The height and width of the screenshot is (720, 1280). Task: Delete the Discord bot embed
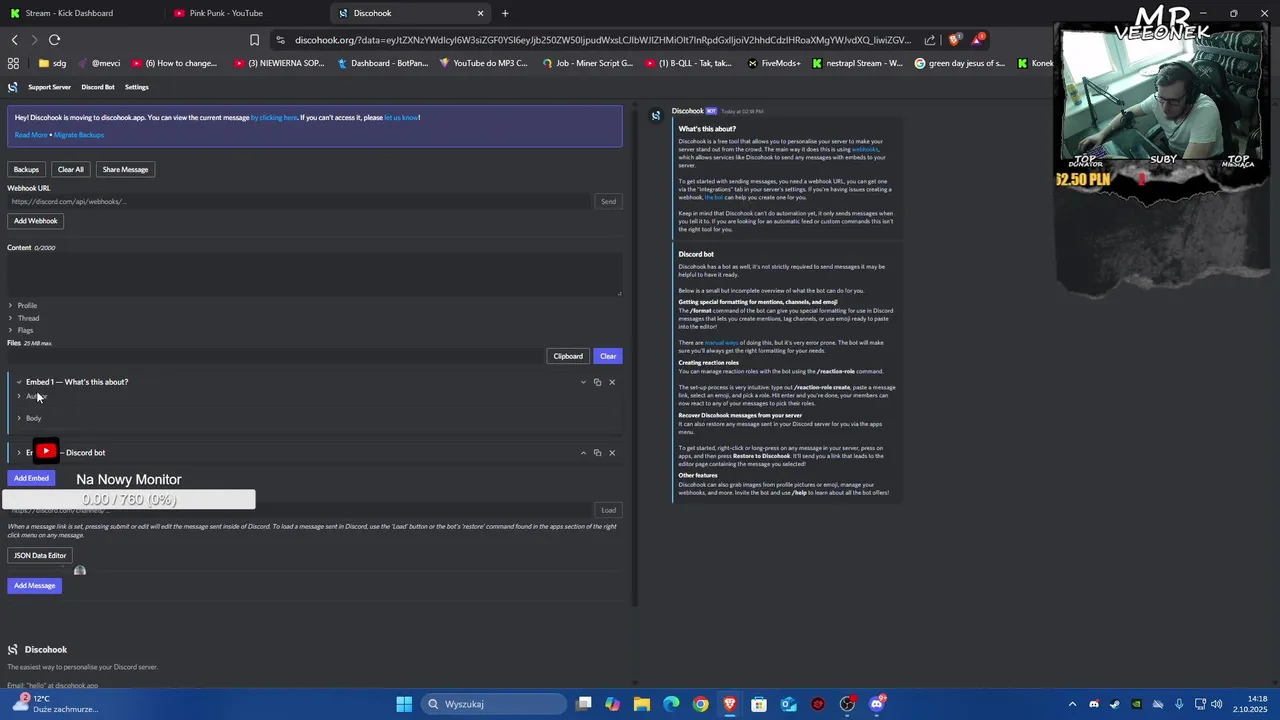[612, 453]
